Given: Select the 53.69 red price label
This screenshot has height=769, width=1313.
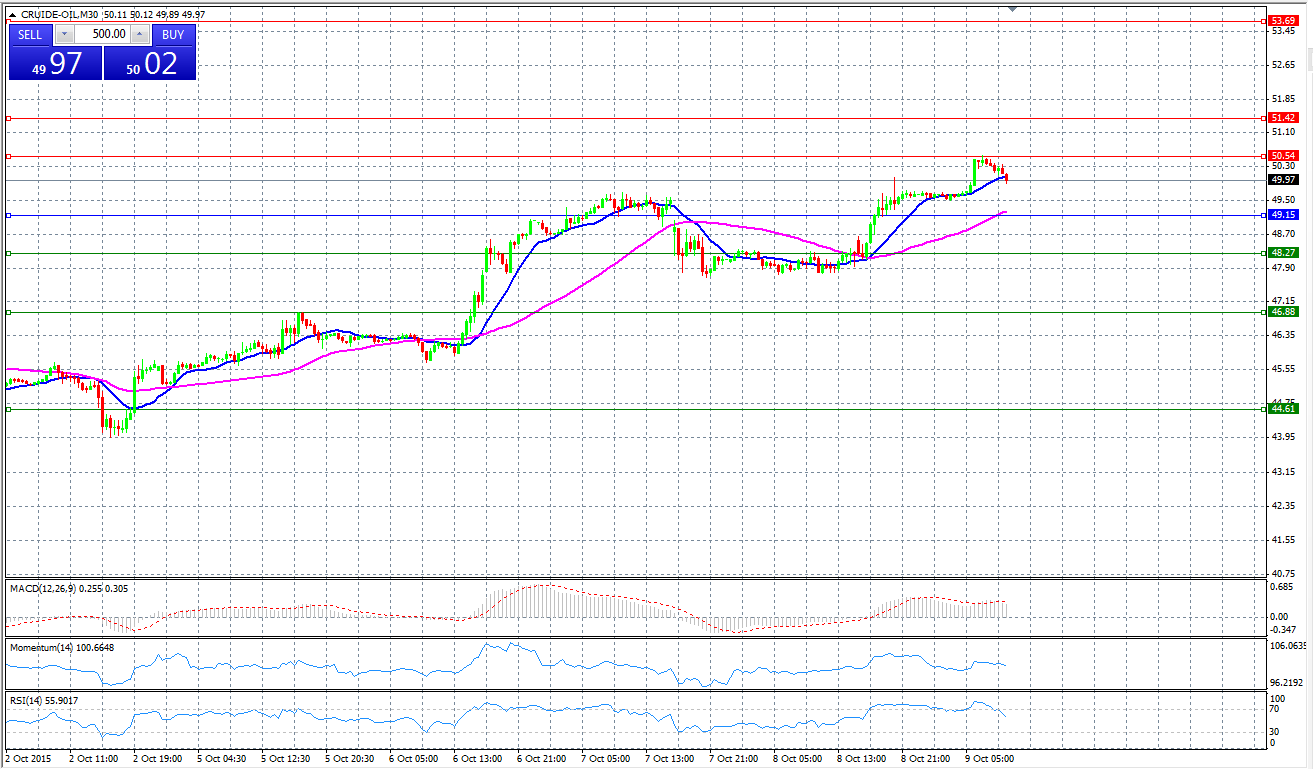Looking at the screenshot, I should (1282, 21).
